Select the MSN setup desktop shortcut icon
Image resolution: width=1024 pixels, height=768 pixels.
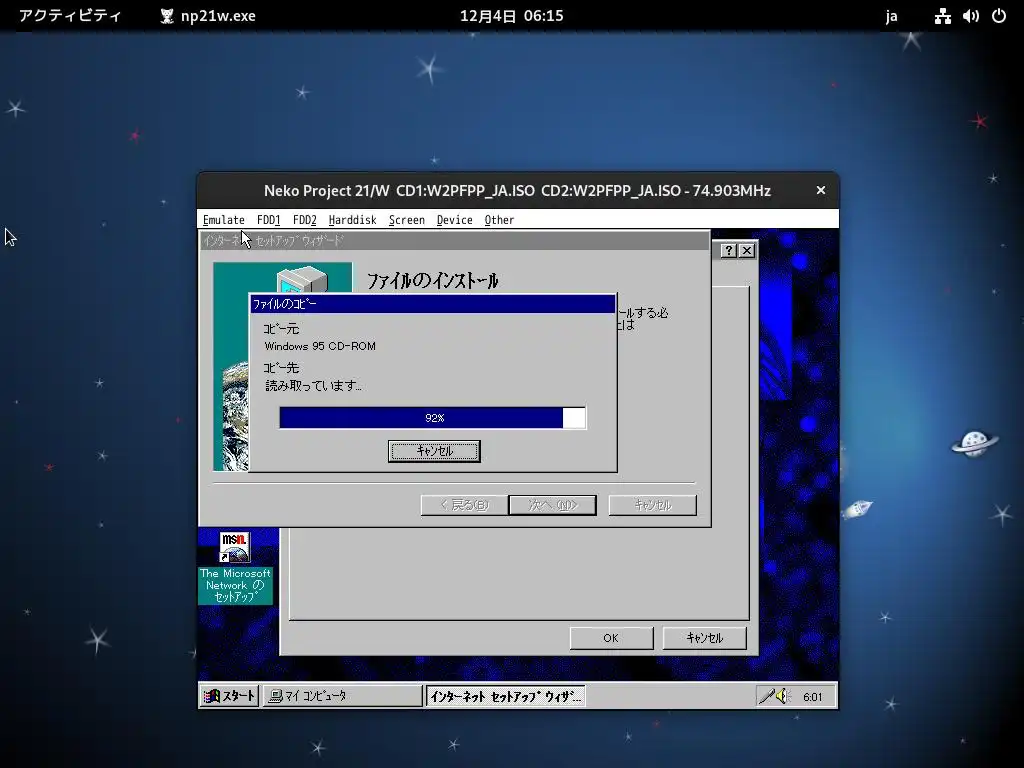click(x=234, y=547)
